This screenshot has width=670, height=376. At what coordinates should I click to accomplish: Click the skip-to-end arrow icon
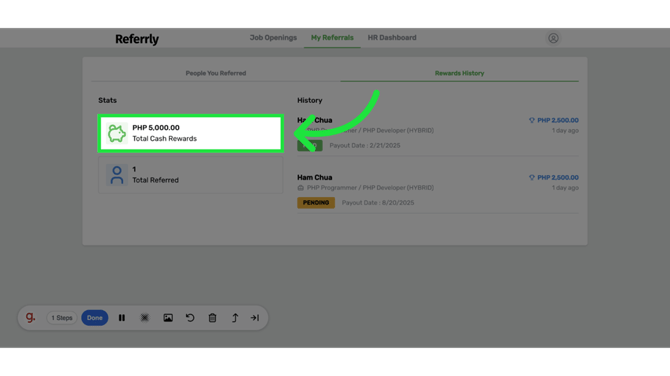pos(255,318)
